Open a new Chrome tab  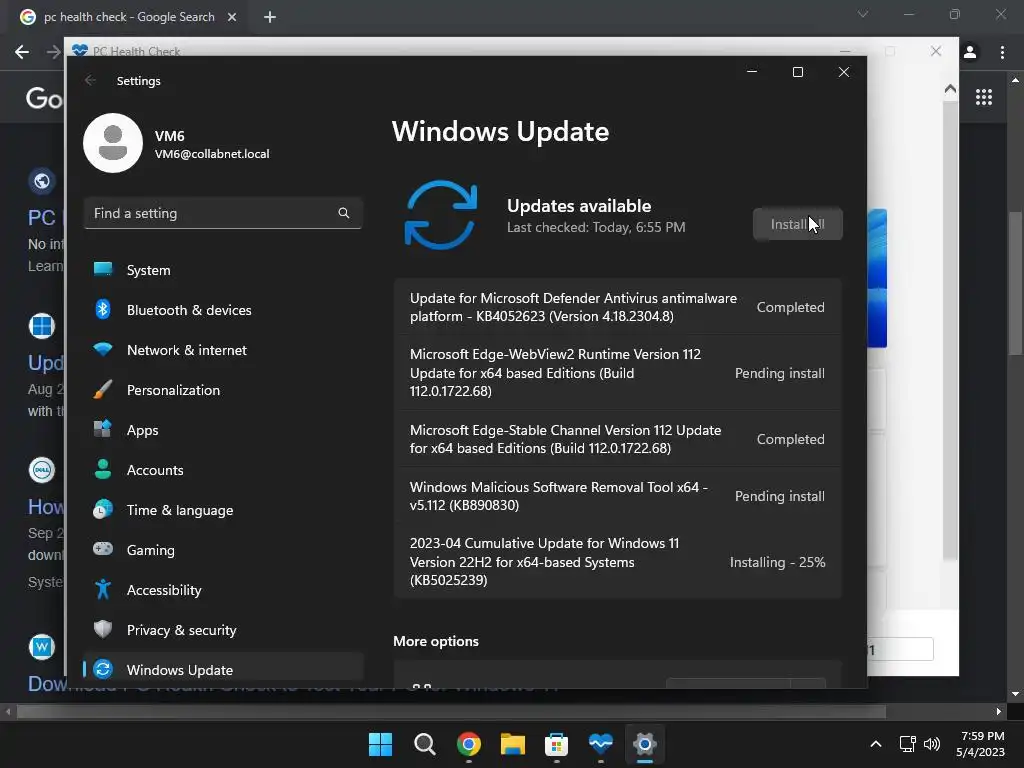pyautogui.click(x=270, y=17)
